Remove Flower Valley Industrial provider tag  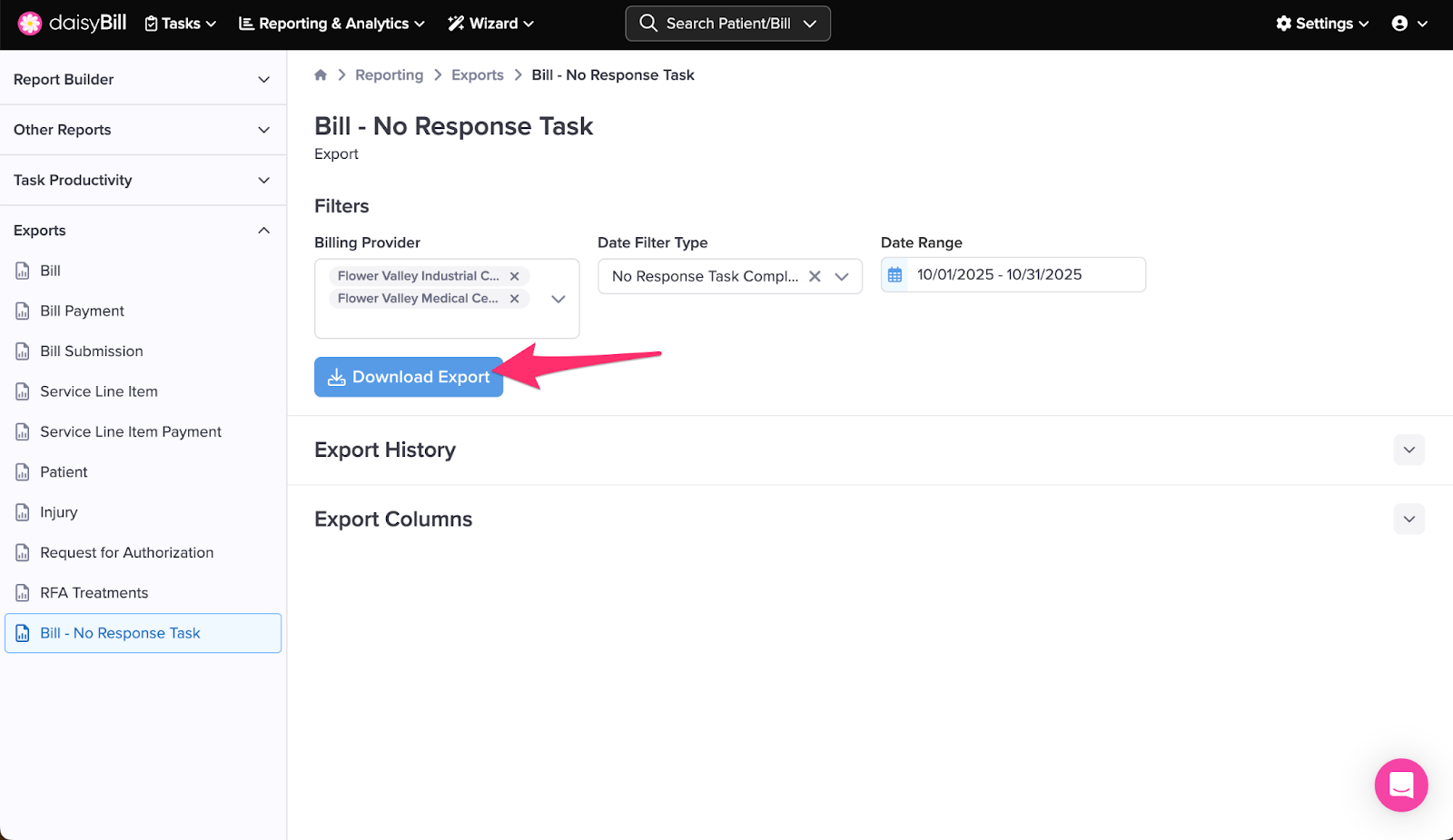[515, 276]
